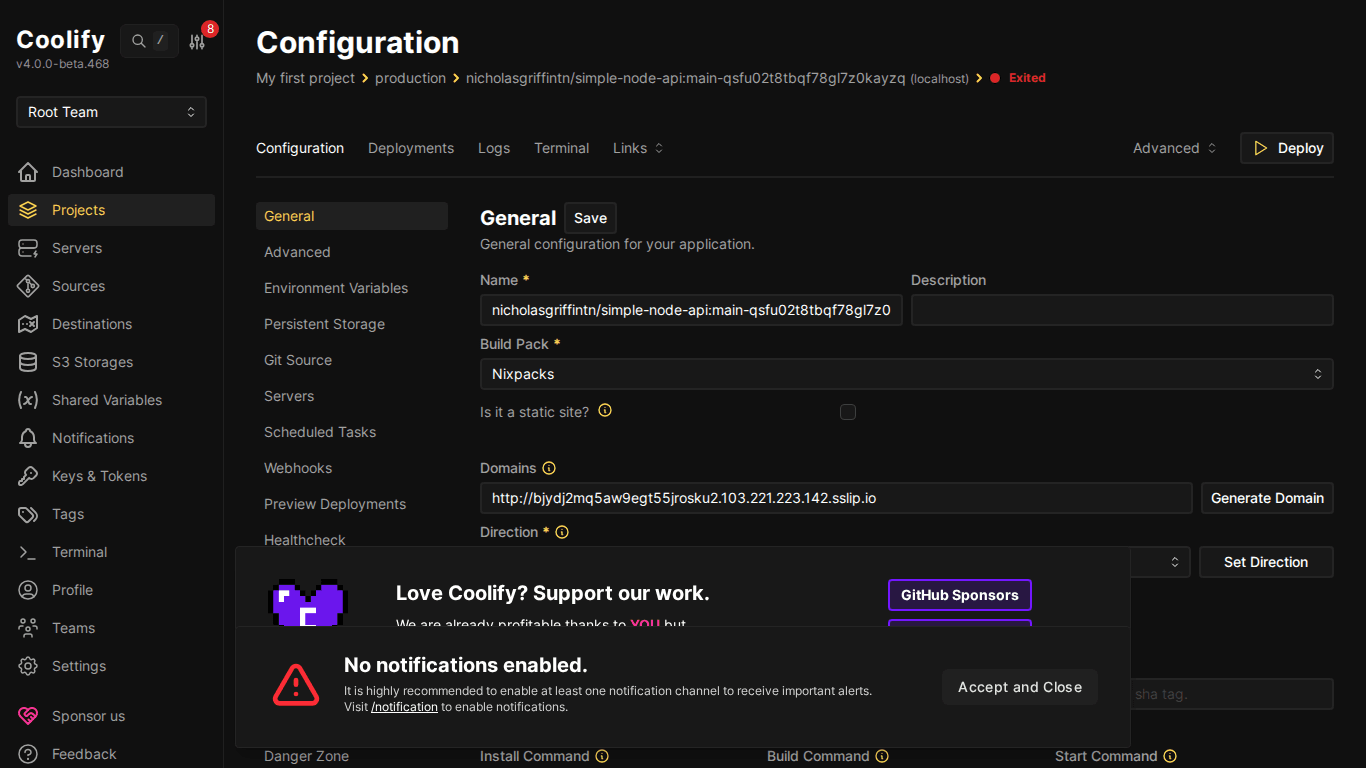Open Sources in the sidebar
1366x768 pixels.
(80, 286)
